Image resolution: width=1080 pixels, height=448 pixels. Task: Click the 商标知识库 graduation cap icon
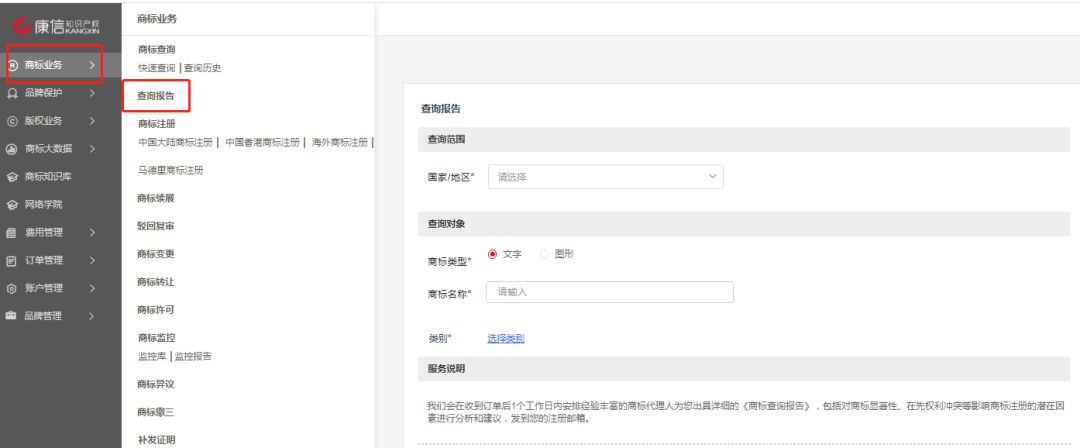pyautogui.click(x=12, y=177)
